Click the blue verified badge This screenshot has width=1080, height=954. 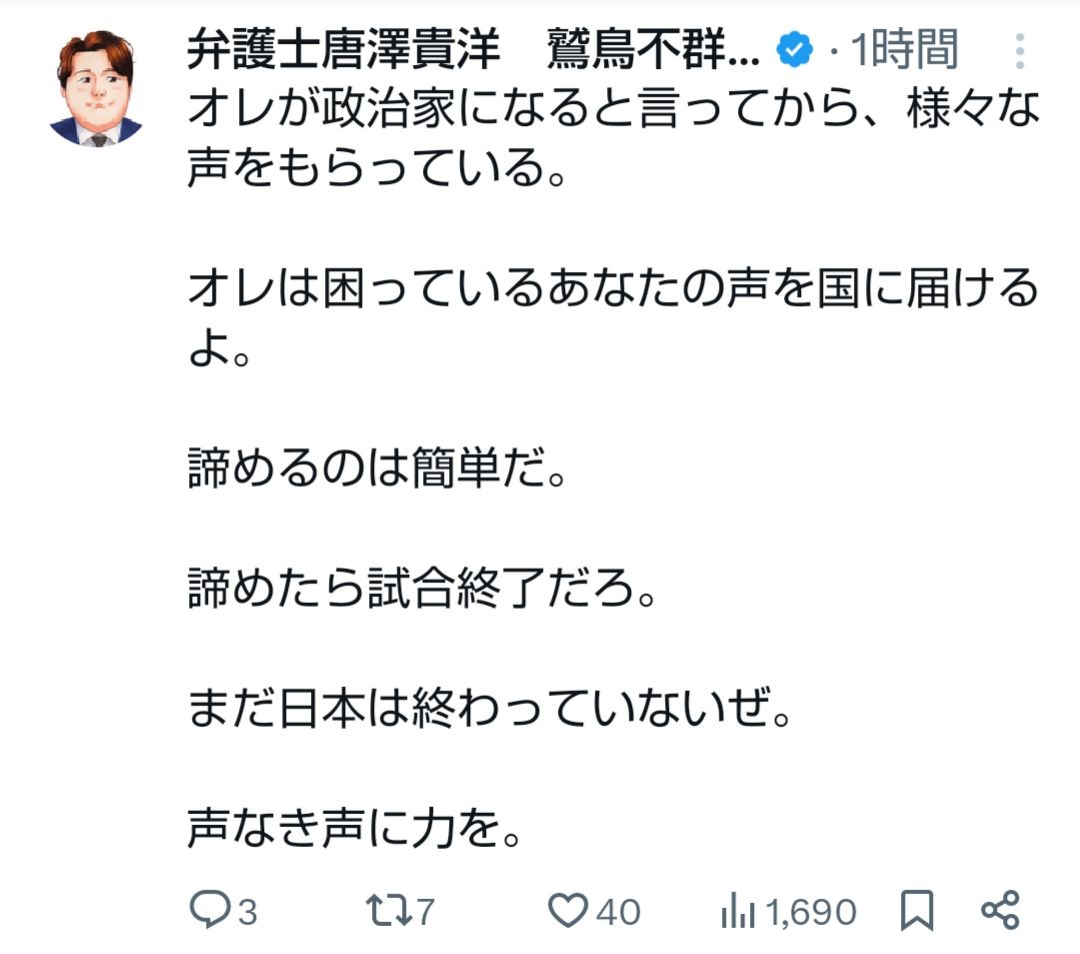795,51
